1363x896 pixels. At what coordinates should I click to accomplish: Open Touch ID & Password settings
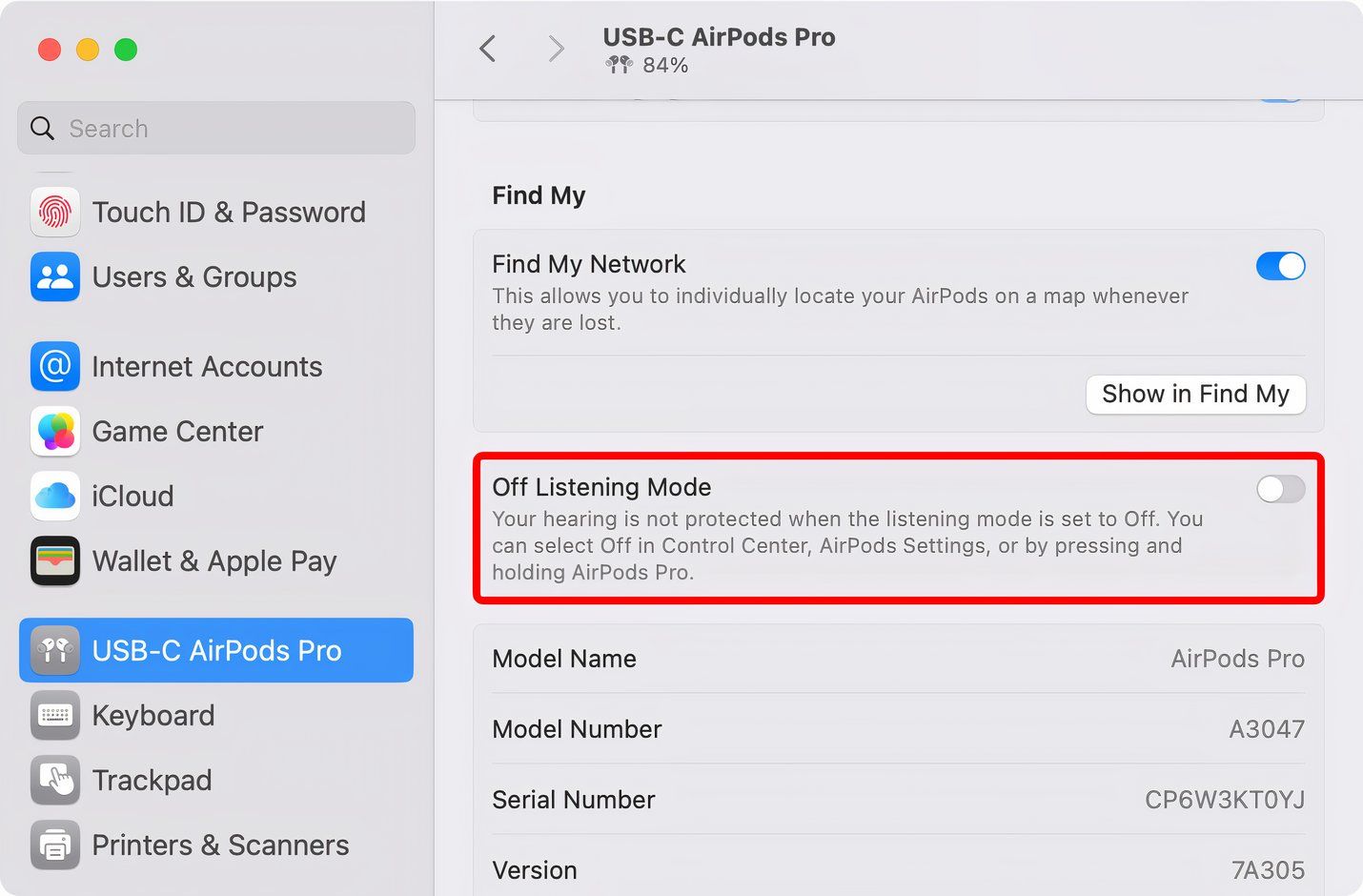pos(216,212)
